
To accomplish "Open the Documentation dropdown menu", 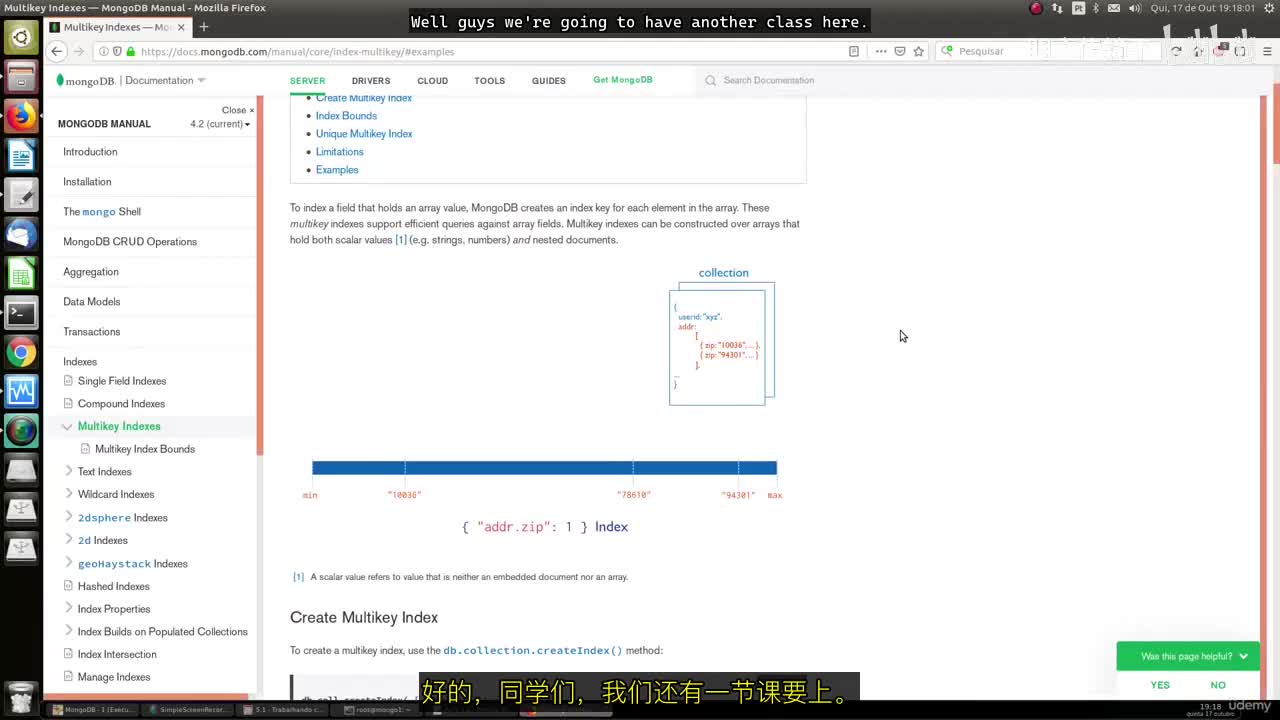I will pos(166,80).
